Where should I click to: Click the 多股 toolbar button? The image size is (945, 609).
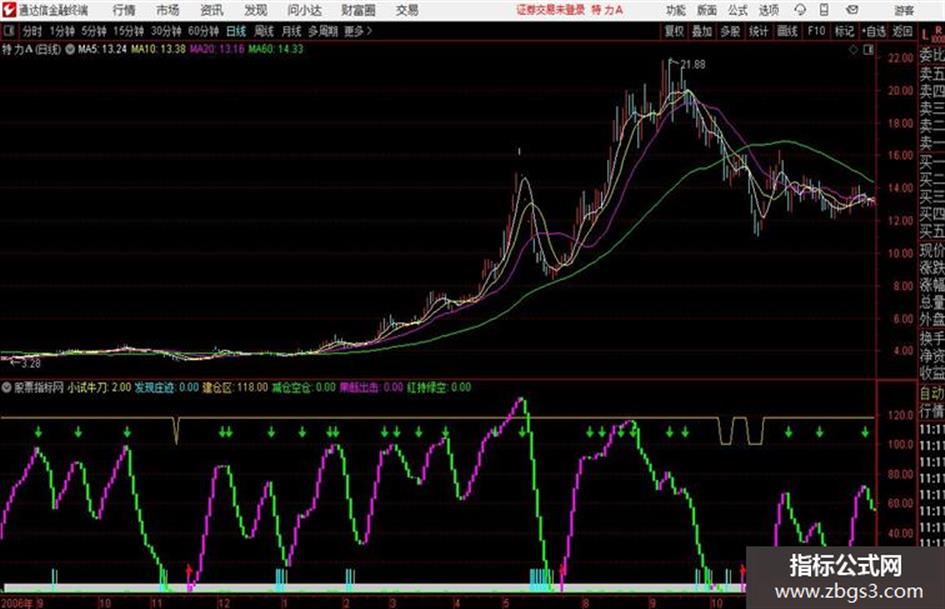pyautogui.click(x=730, y=31)
